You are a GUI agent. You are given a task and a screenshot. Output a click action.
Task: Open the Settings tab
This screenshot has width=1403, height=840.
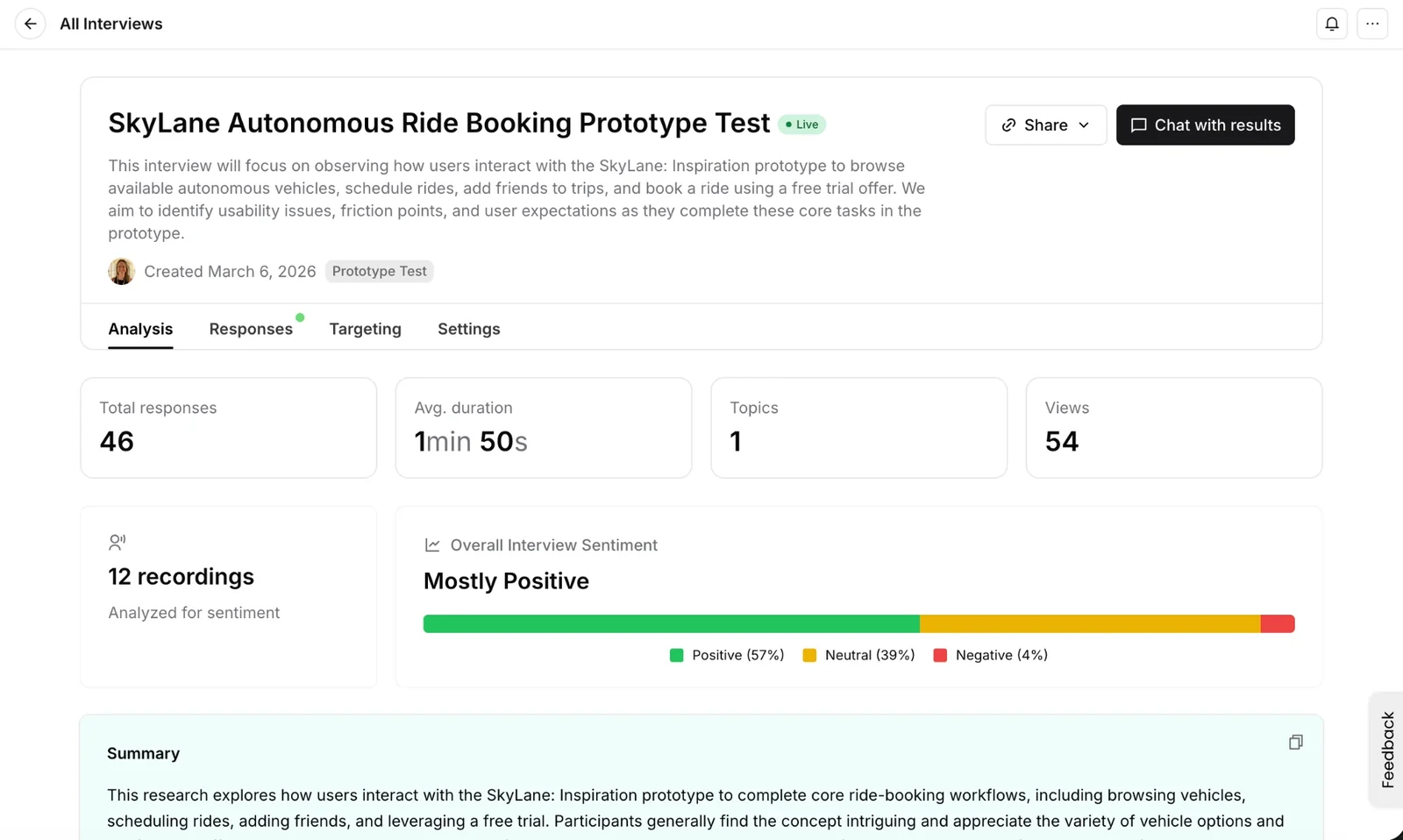click(x=469, y=329)
